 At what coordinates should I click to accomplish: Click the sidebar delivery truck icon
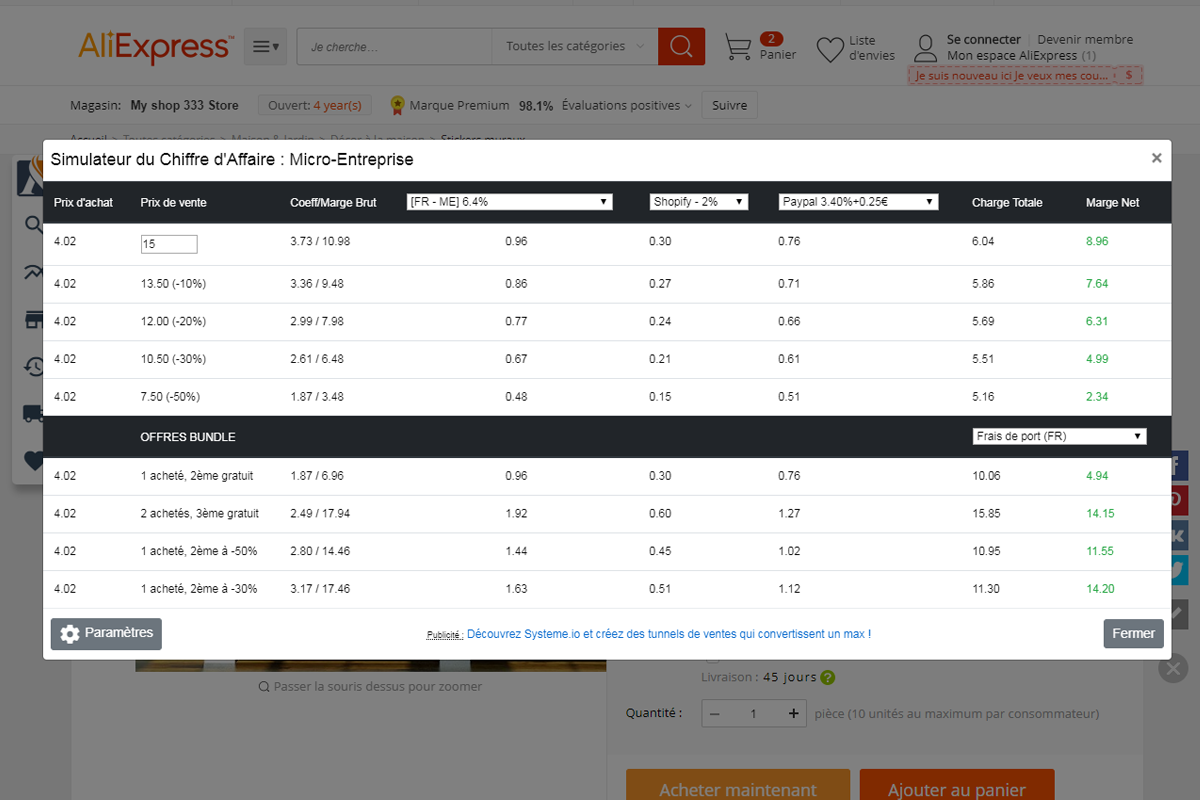[34, 414]
